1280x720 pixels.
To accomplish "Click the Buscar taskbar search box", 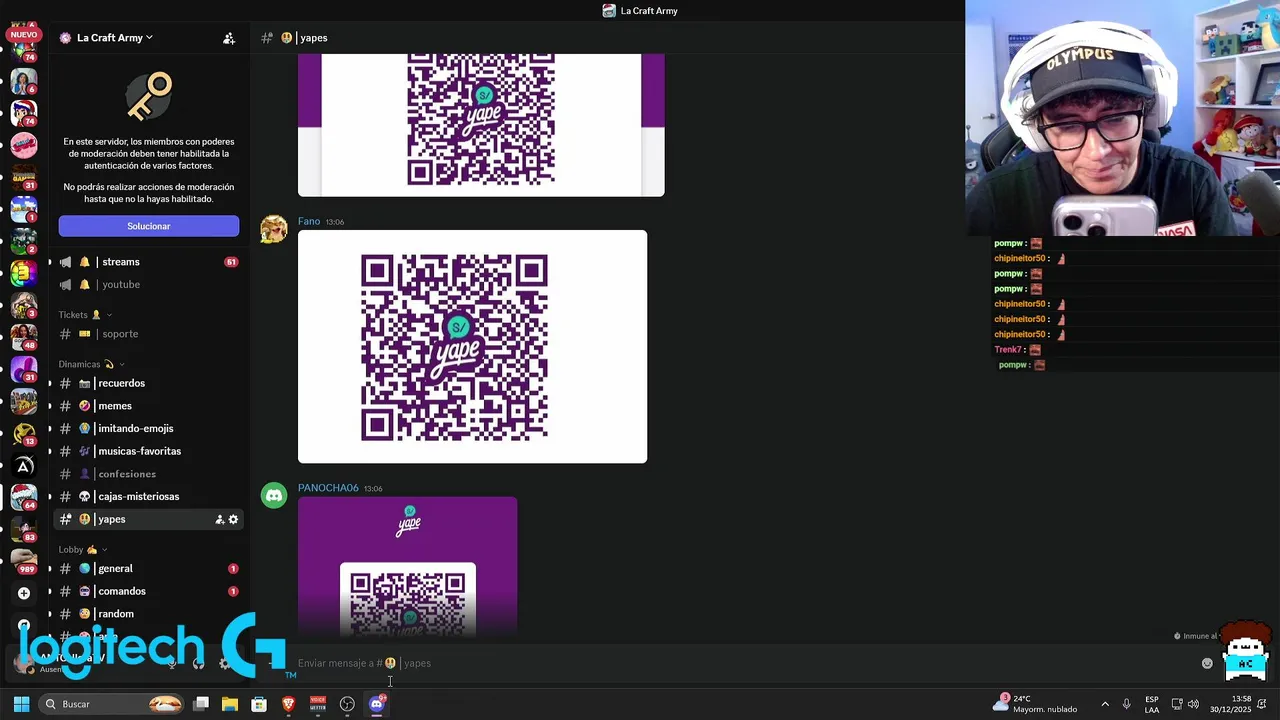I will pyautogui.click(x=112, y=704).
